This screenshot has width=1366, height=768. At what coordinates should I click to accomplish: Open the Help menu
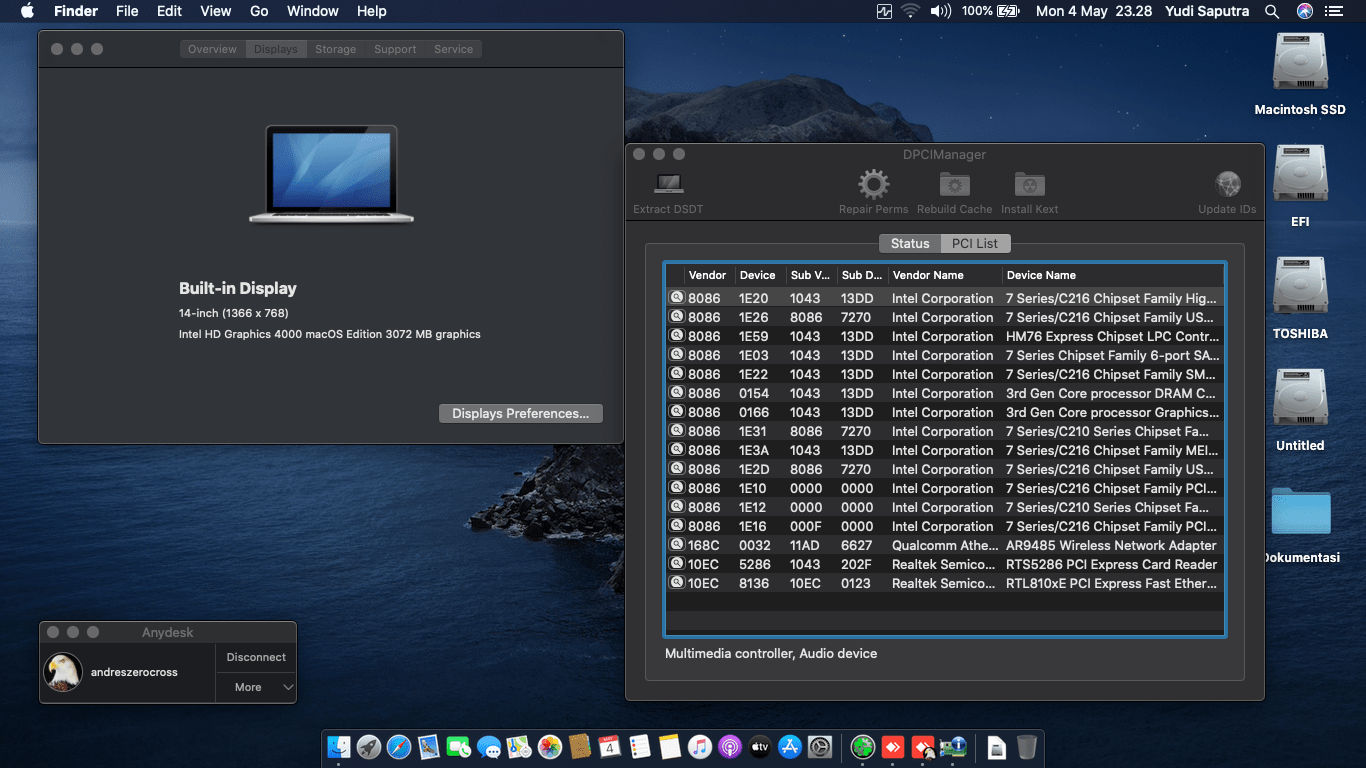371,11
